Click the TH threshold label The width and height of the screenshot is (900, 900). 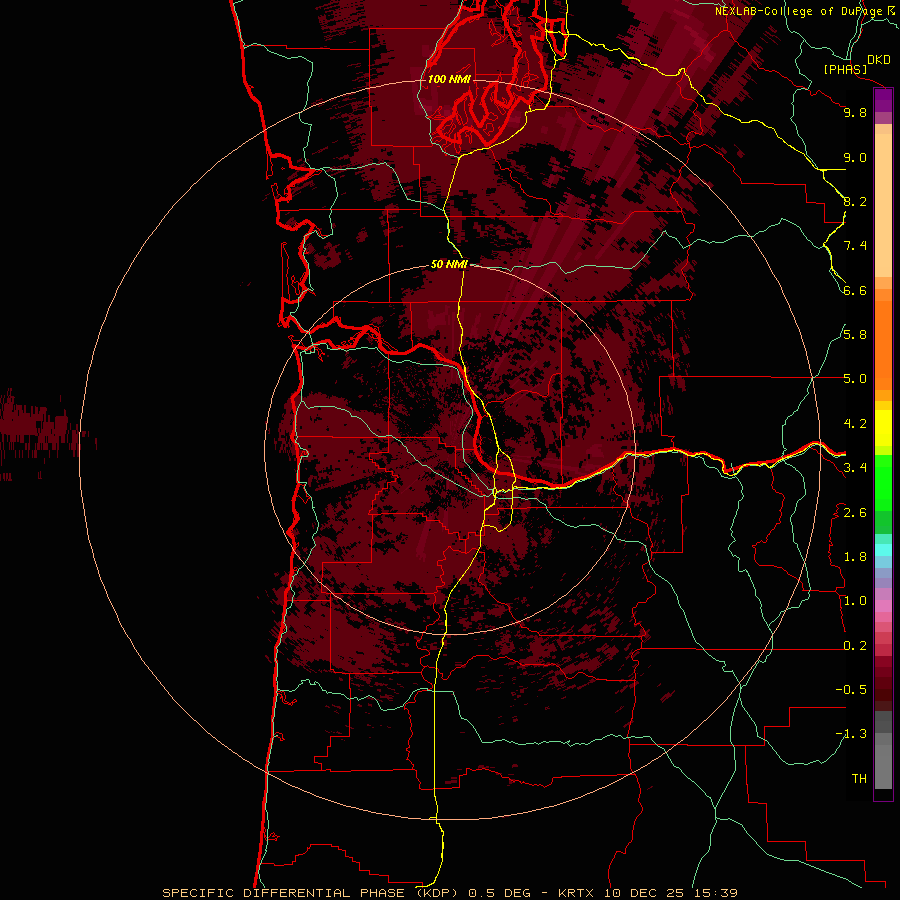pyautogui.click(x=859, y=779)
